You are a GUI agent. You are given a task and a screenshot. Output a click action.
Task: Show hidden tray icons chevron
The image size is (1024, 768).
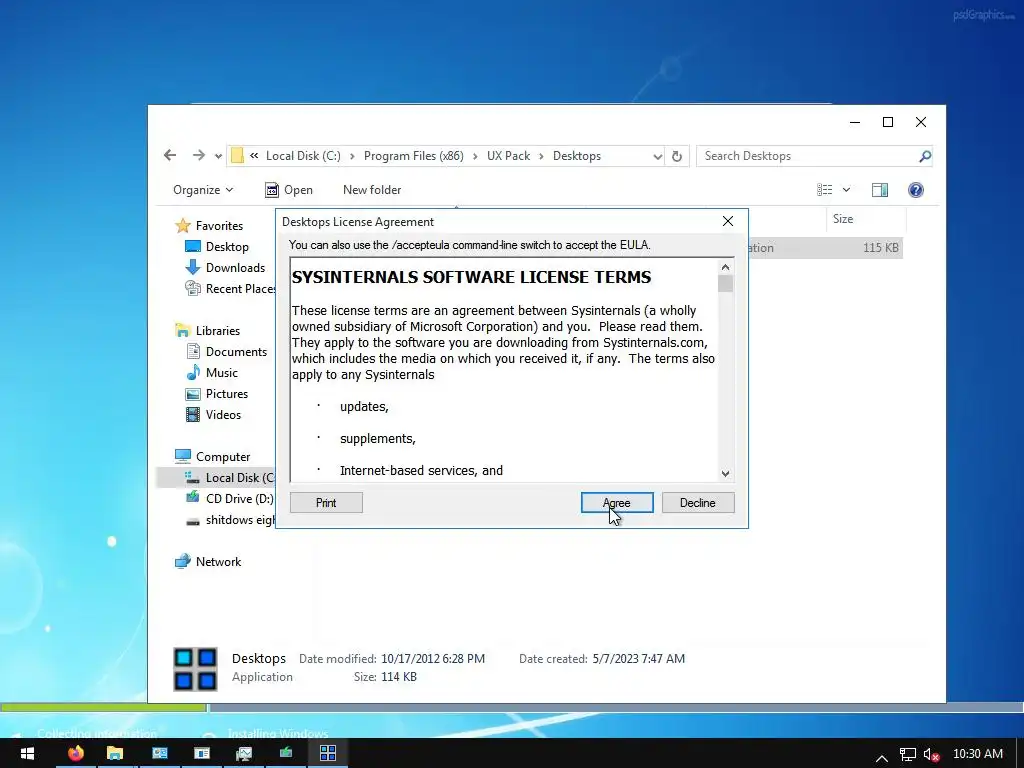[882, 757]
